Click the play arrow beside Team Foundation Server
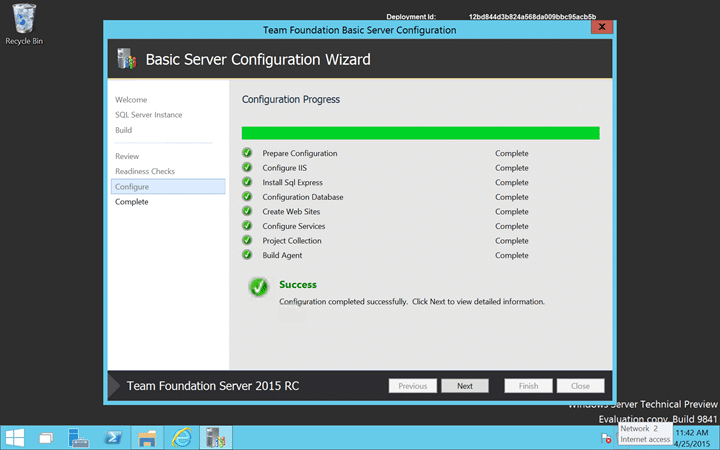This screenshot has width=720, height=450. [114, 386]
